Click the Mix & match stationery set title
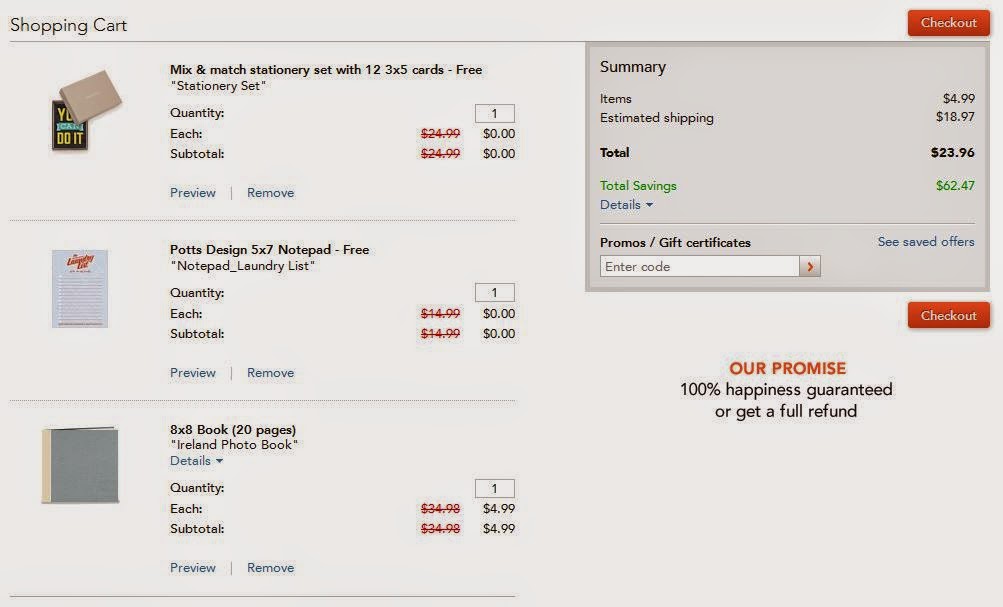The image size is (1003, 607). 326,70
